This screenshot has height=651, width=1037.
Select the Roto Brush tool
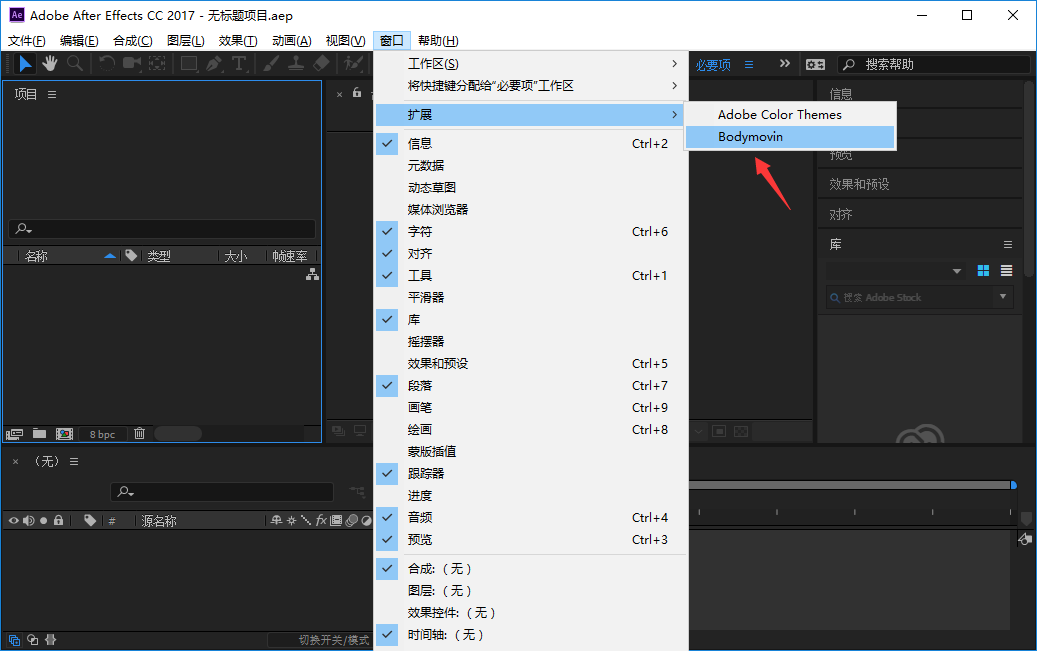353,64
